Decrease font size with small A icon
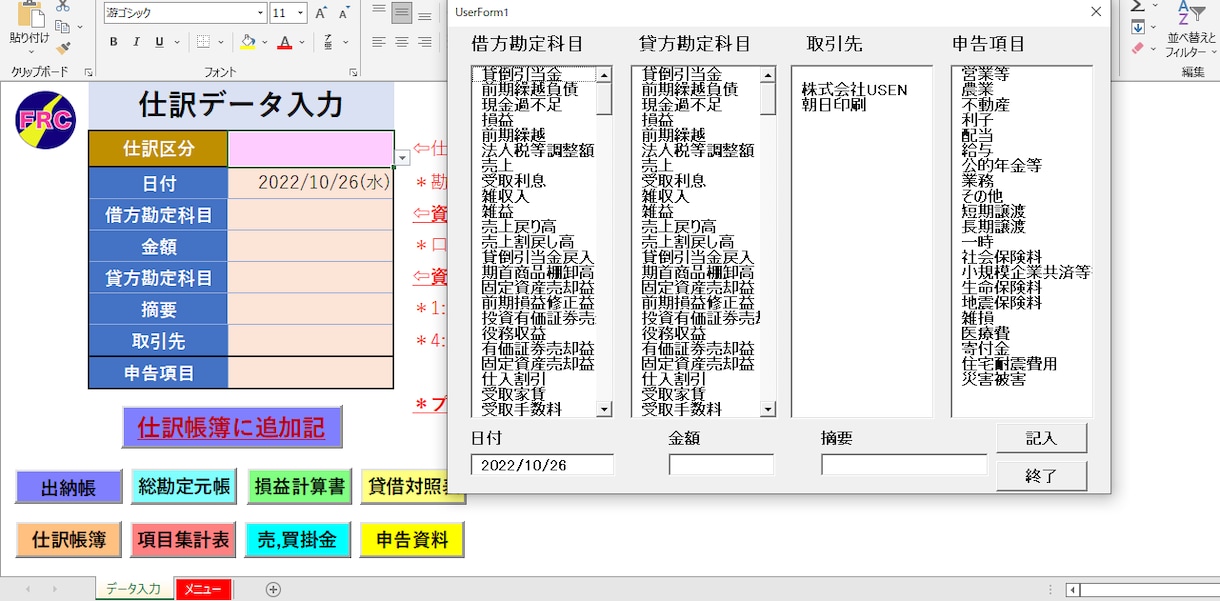1220x601 pixels. pyautogui.click(x=343, y=13)
